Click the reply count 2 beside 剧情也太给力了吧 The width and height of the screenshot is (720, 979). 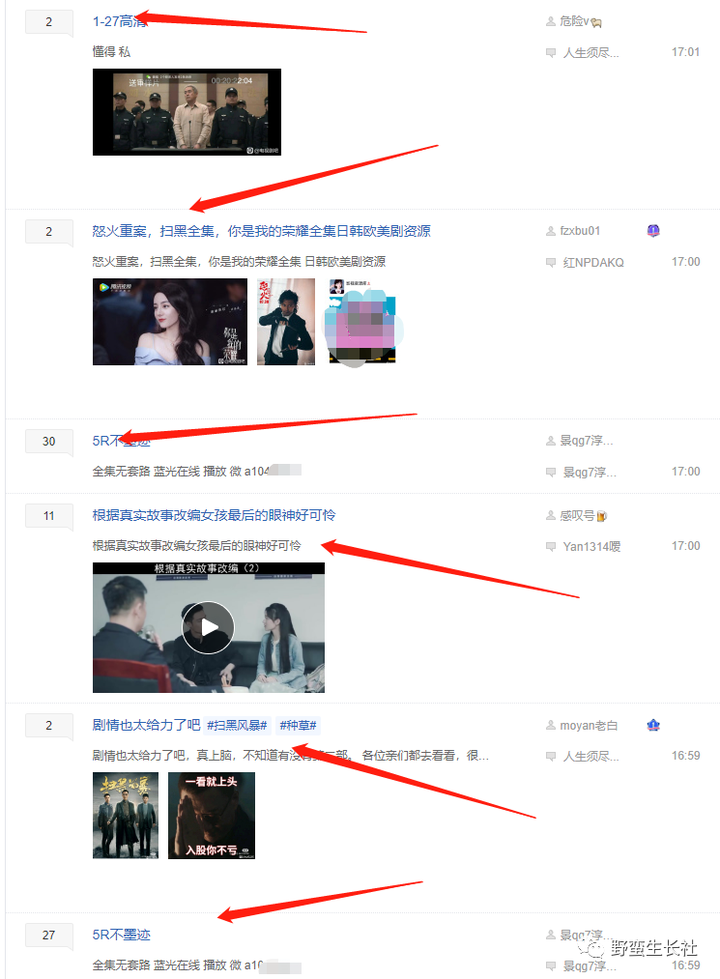pos(49,726)
